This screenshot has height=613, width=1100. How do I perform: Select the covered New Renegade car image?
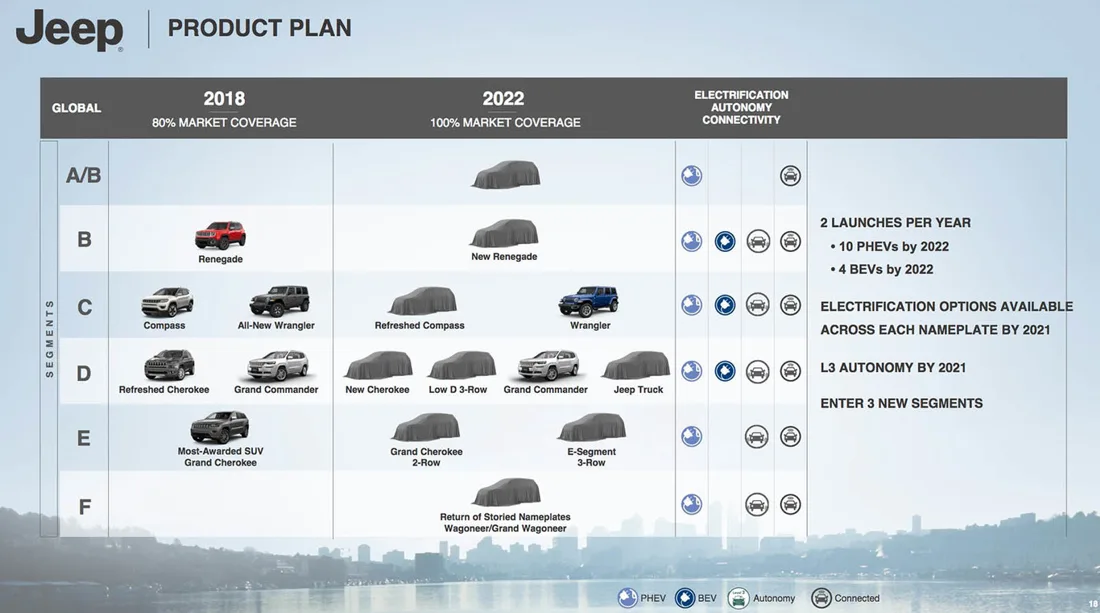tap(504, 234)
